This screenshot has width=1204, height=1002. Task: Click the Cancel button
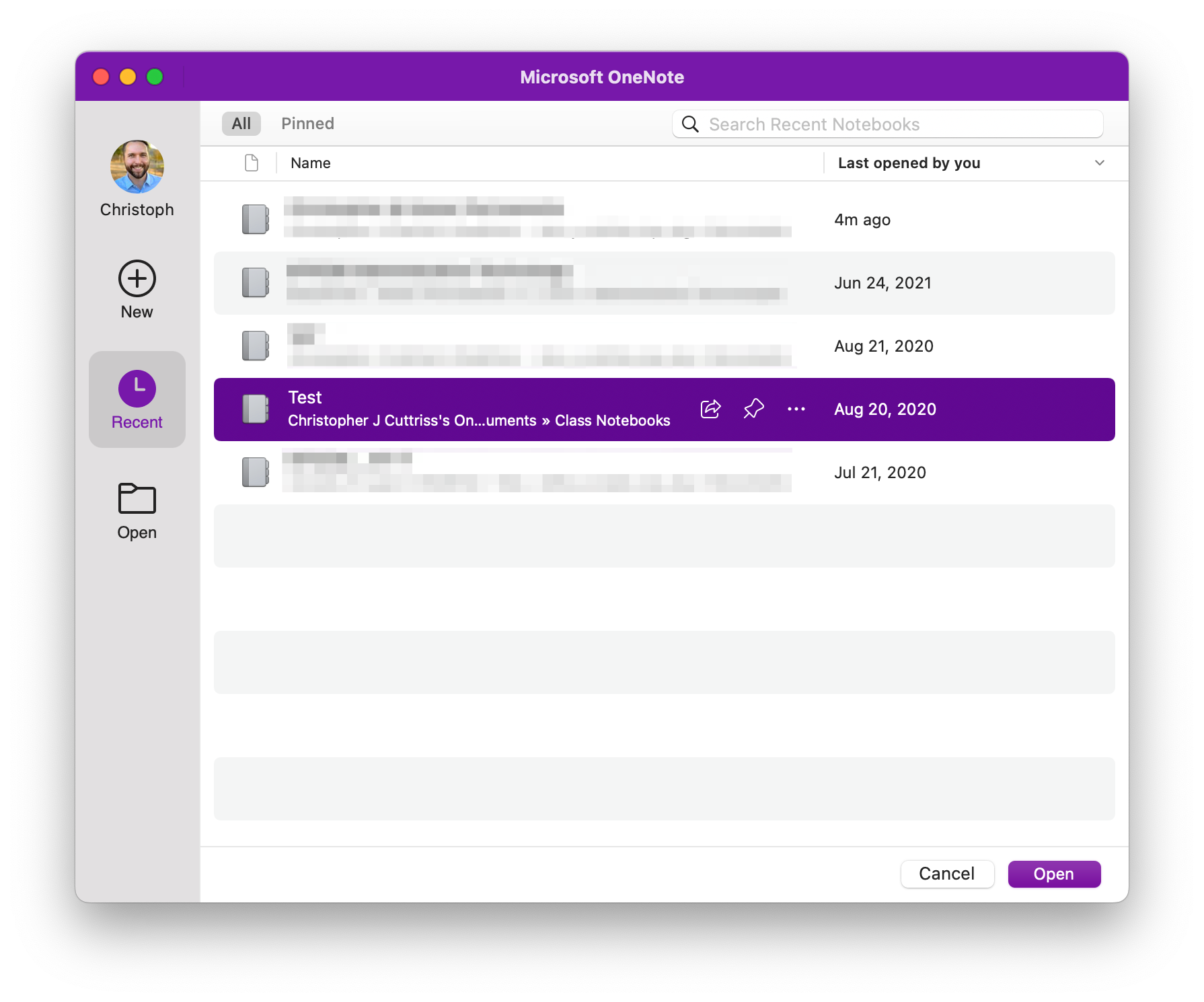tap(947, 874)
